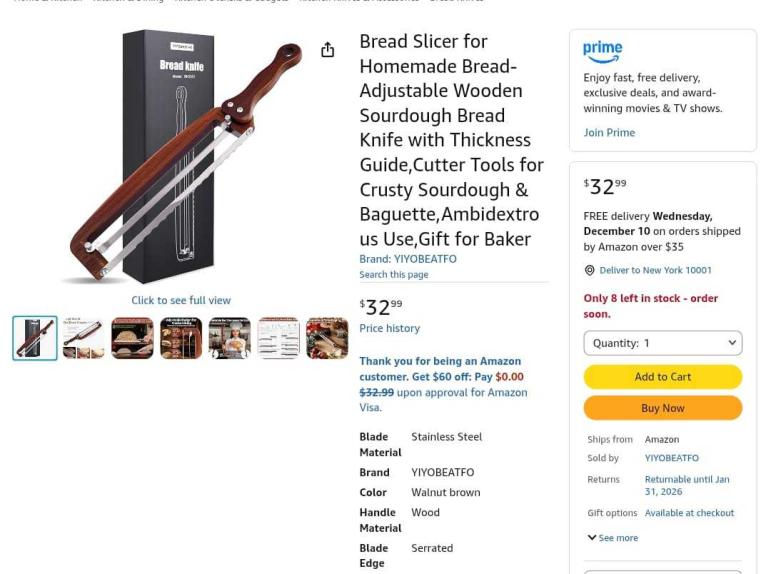Click the deliver-to location pin icon
Image resolution: width=771 pixels, height=574 pixels.
[589, 270]
